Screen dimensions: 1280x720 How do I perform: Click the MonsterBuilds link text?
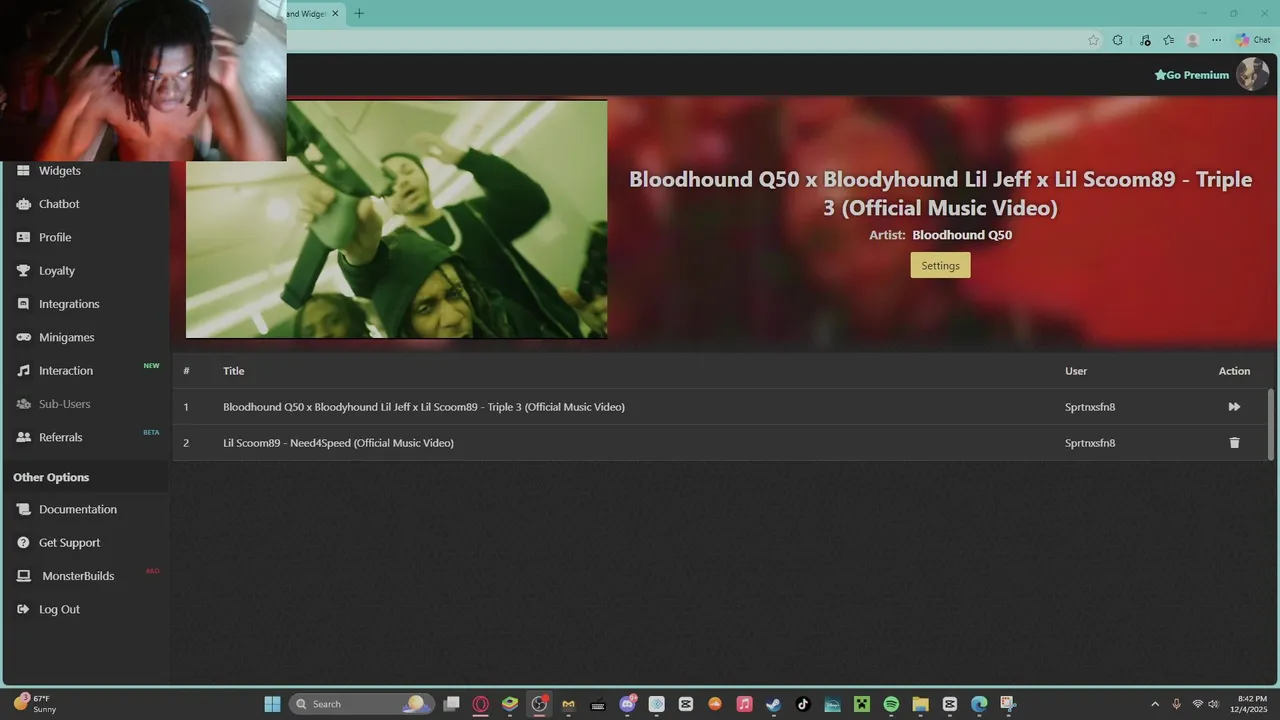[x=78, y=576]
